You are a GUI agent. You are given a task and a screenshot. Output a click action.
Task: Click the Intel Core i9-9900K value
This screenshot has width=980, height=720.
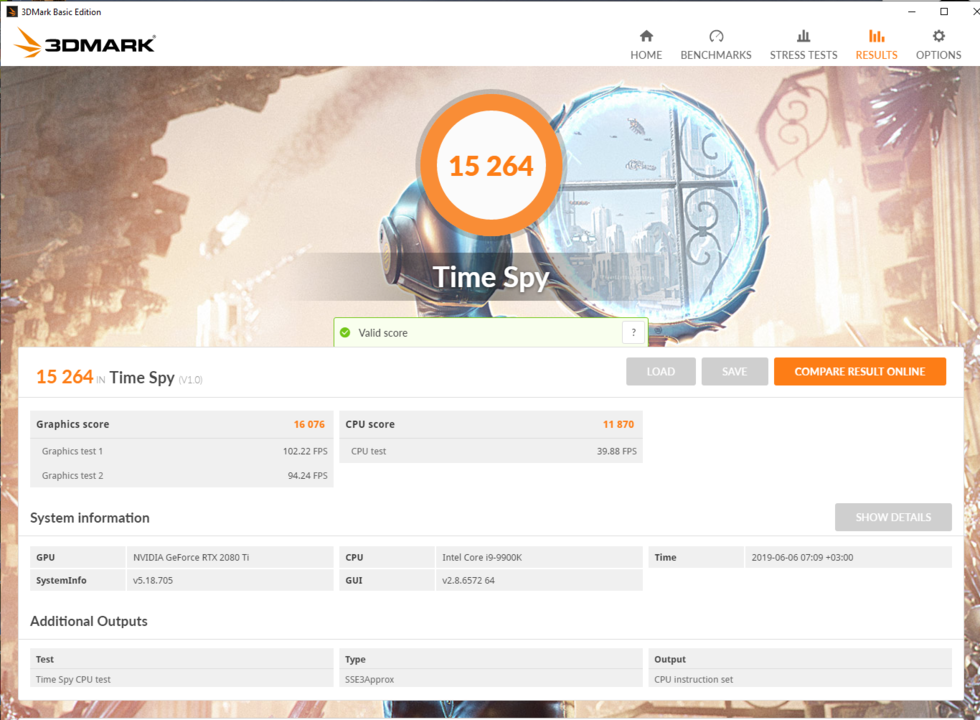point(482,558)
